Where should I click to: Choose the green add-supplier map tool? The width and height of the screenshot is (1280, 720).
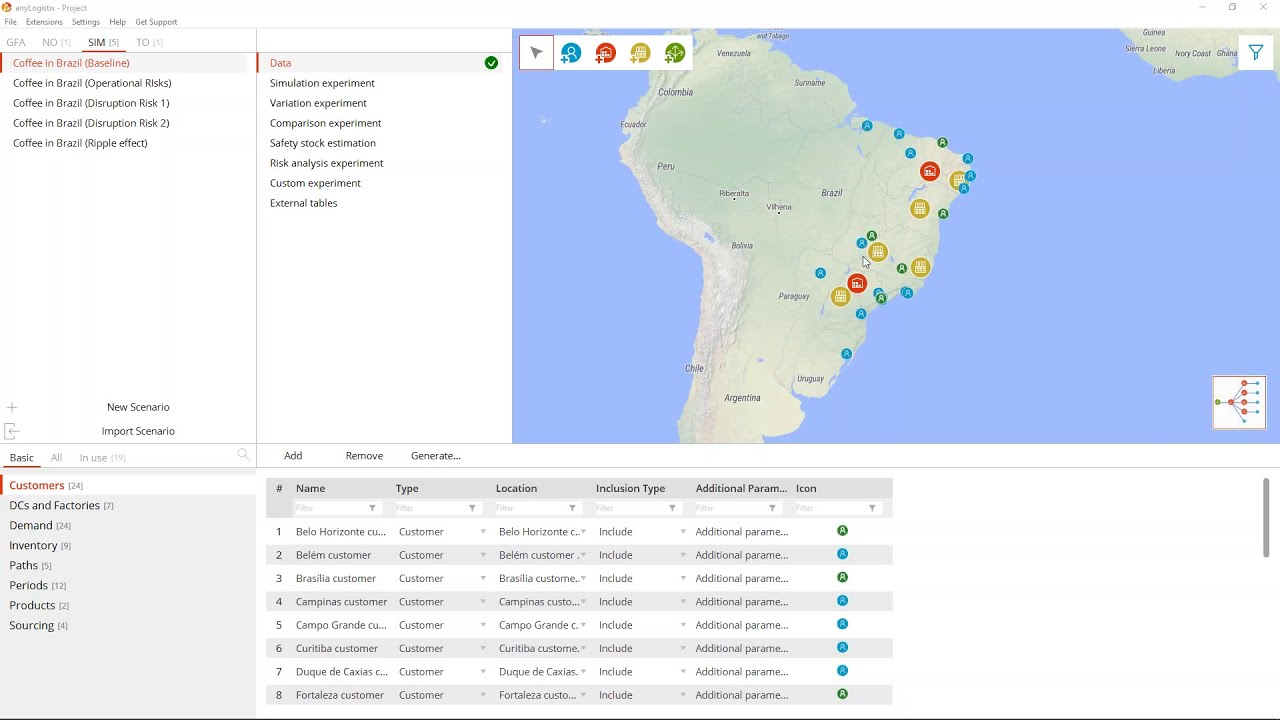click(675, 53)
